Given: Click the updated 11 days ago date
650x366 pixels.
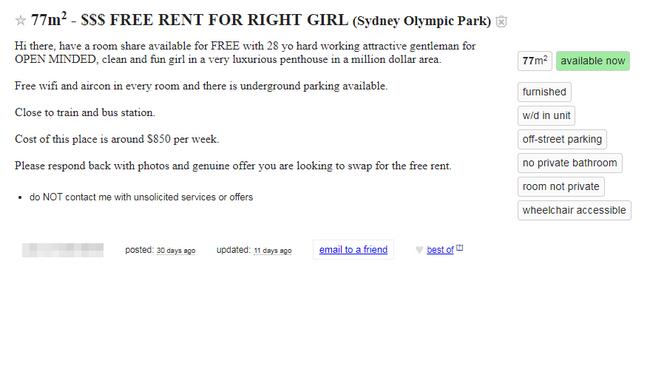Looking at the screenshot, I should [273, 251].
